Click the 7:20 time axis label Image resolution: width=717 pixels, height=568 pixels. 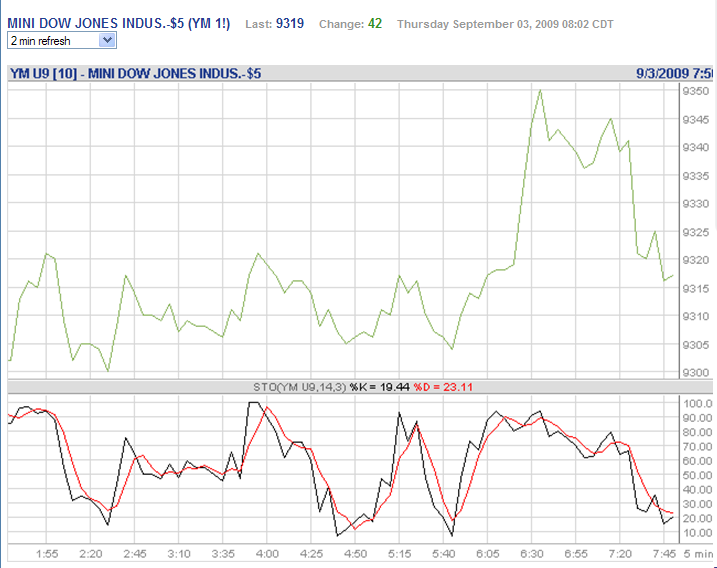pyautogui.click(x=620, y=554)
